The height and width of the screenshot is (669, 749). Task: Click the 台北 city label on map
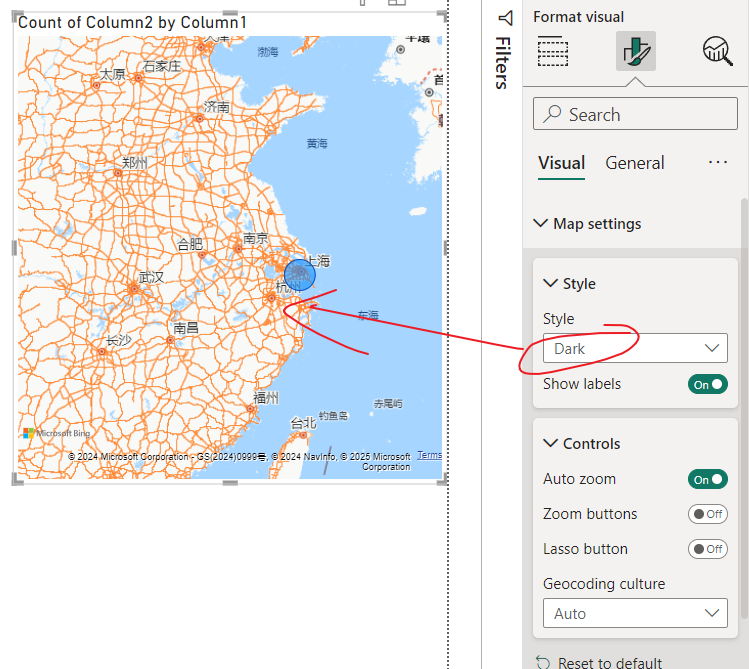[303, 423]
